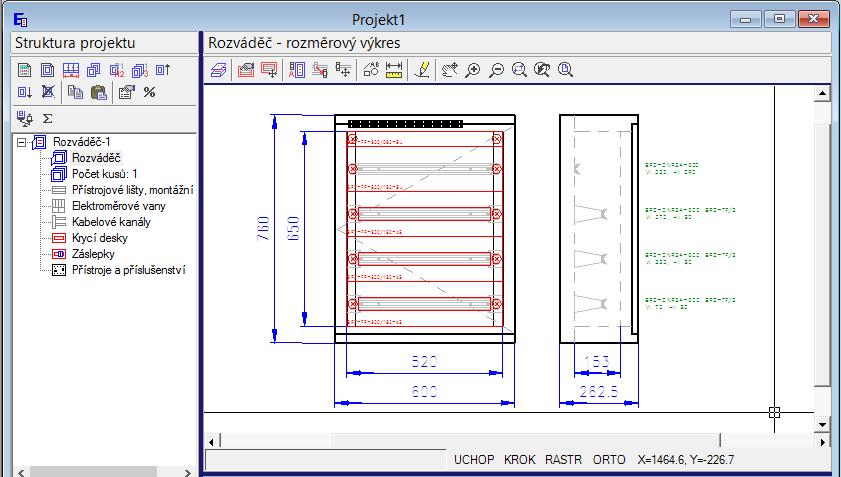This screenshot has height=477, width=841.
Task: Click the device with red arrow icon
Action: (320, 70)
